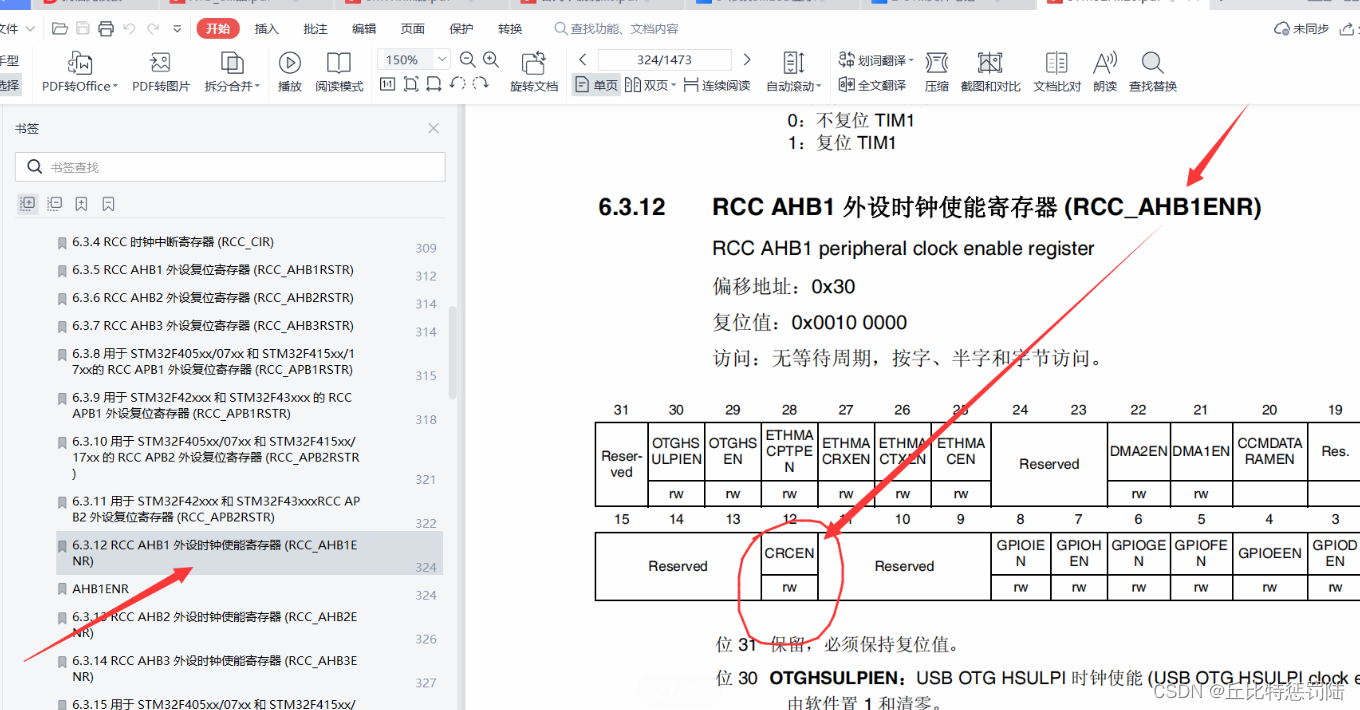Image resolution: width=1360 pixels, height=710 pixels.
Task: Open the PDF转Office conversion tool
Action: [80, 72]
